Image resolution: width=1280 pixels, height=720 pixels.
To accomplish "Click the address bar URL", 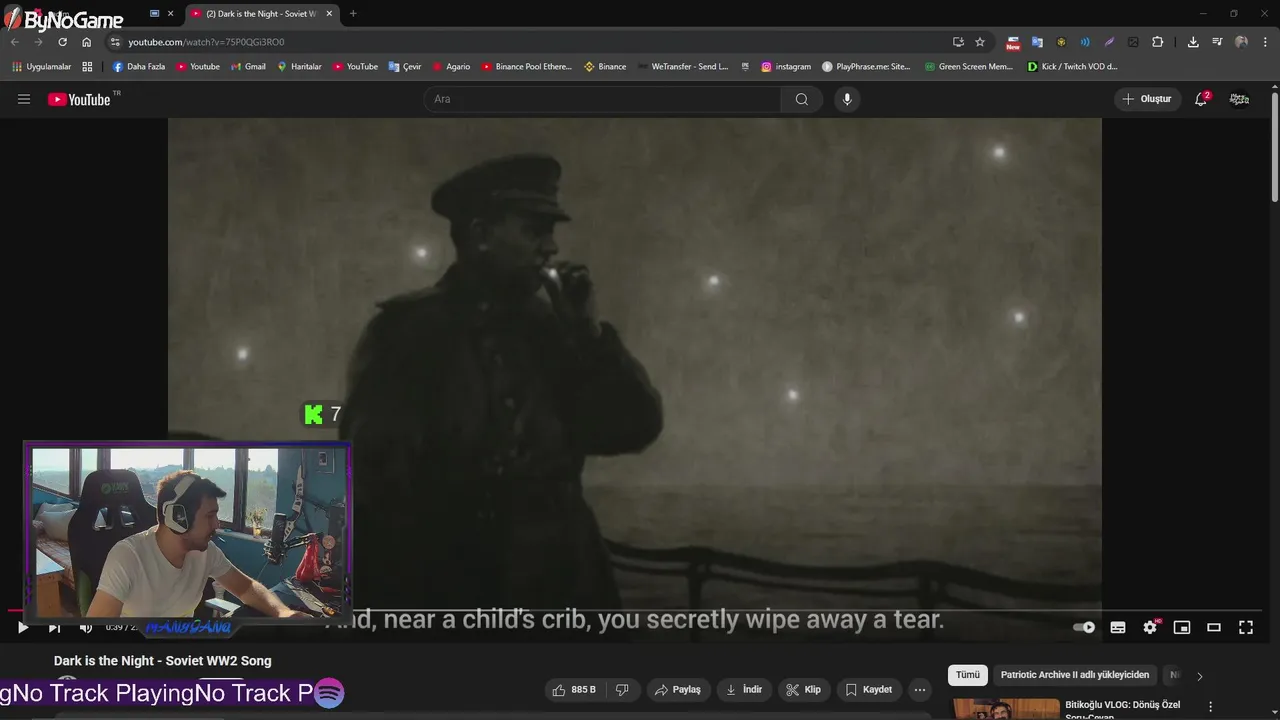I will [x=206, y=42].
